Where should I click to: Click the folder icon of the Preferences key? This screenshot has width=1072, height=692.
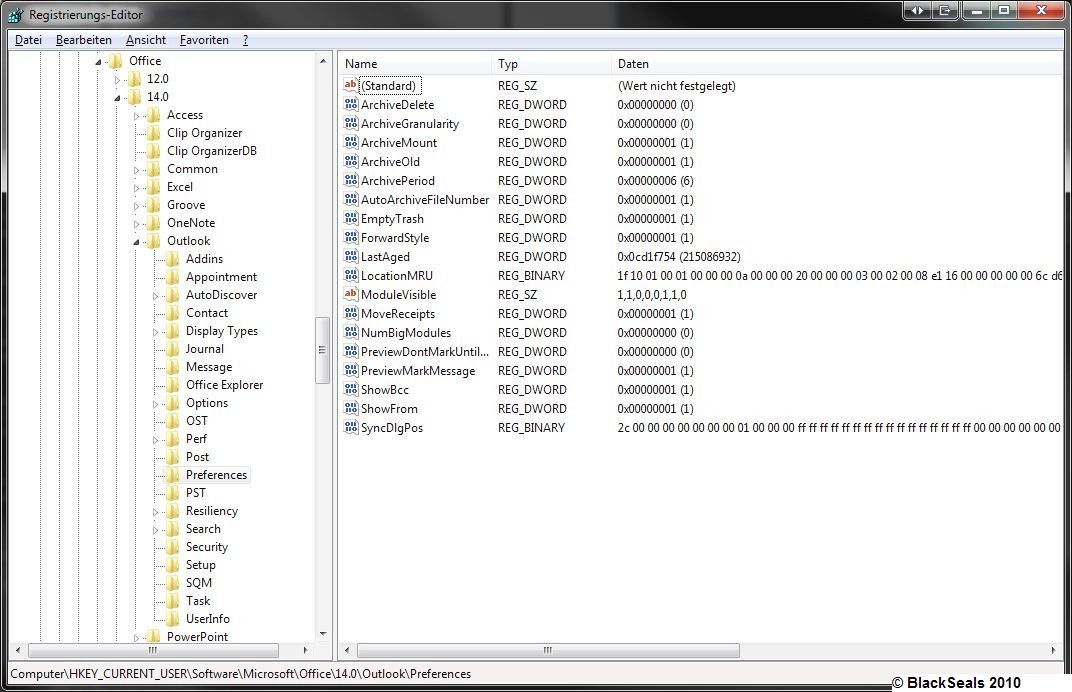[172, 475]
